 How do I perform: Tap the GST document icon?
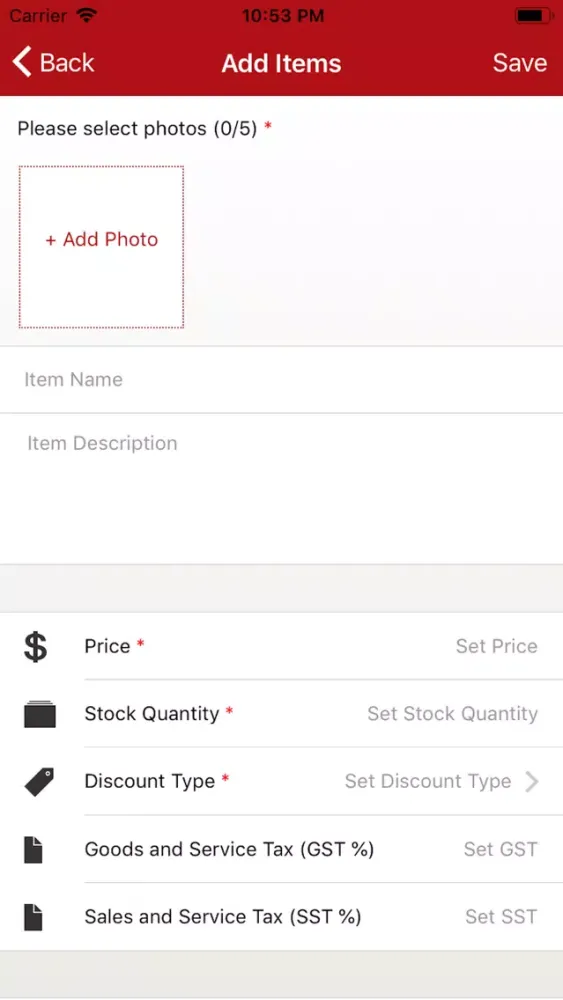33,849
